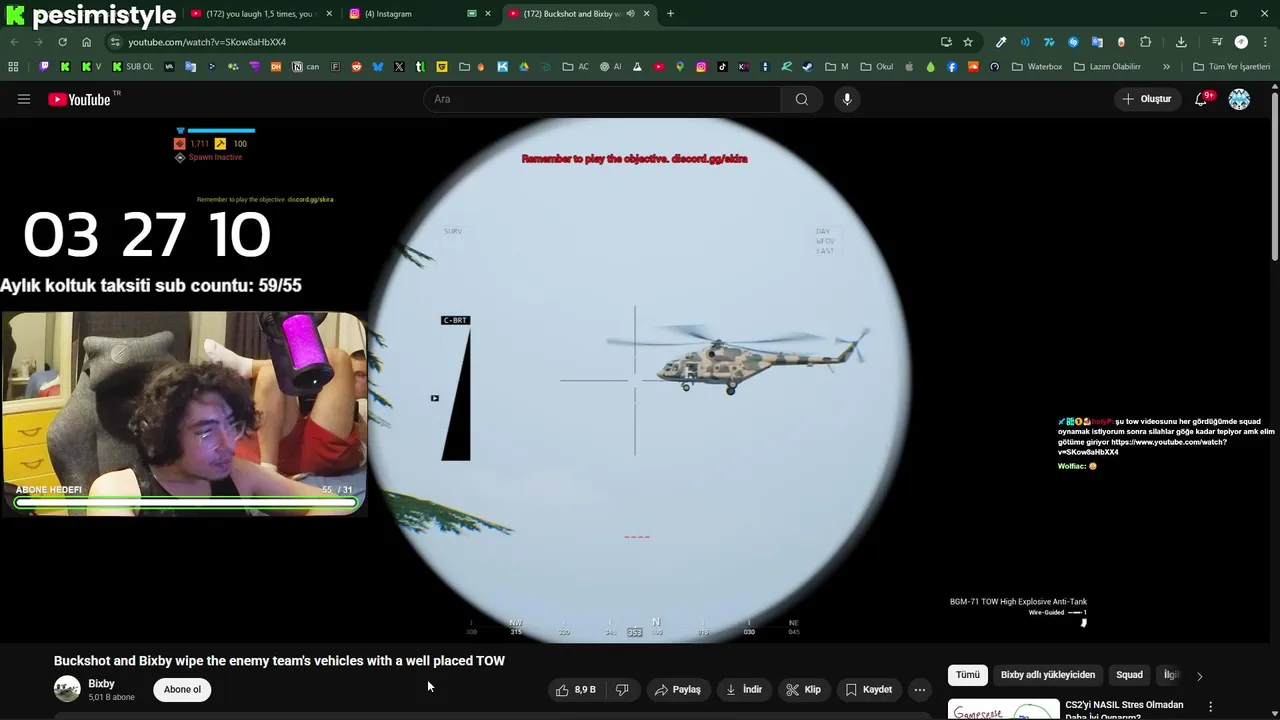The width and height of the screenshot is (1280, 720).
Task: Click the address bar URL
Action: coord(207,42)
